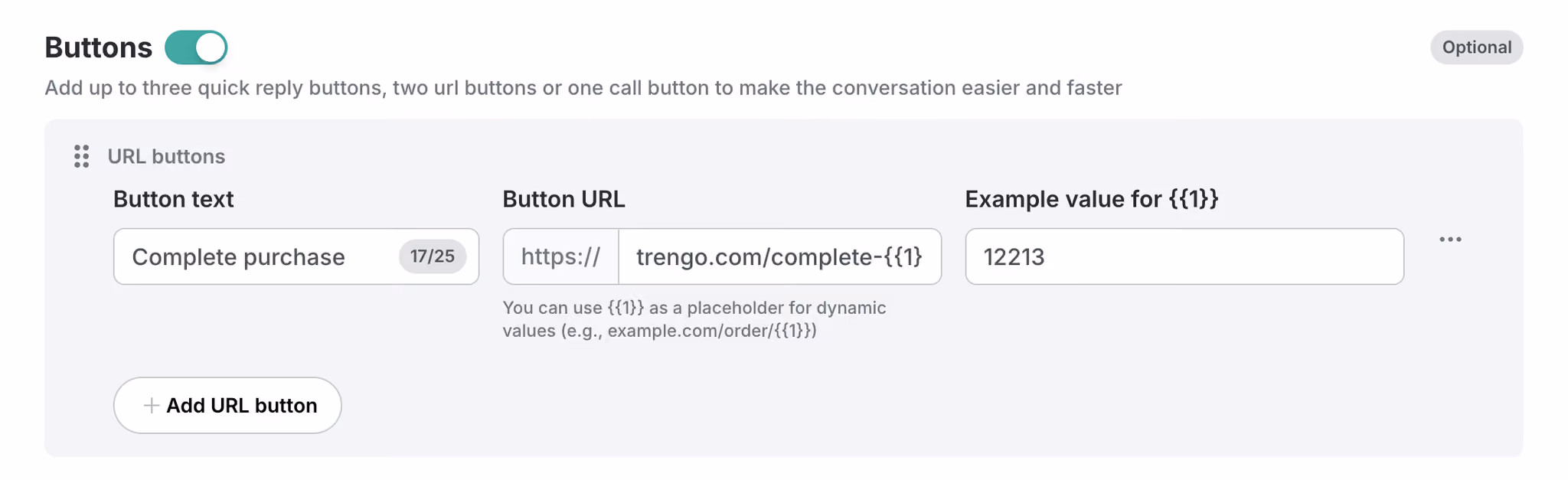Click the placeholder hint below Button URL
The height and width of the screenshot is (480, 1568).
click(x=694, y=319)
